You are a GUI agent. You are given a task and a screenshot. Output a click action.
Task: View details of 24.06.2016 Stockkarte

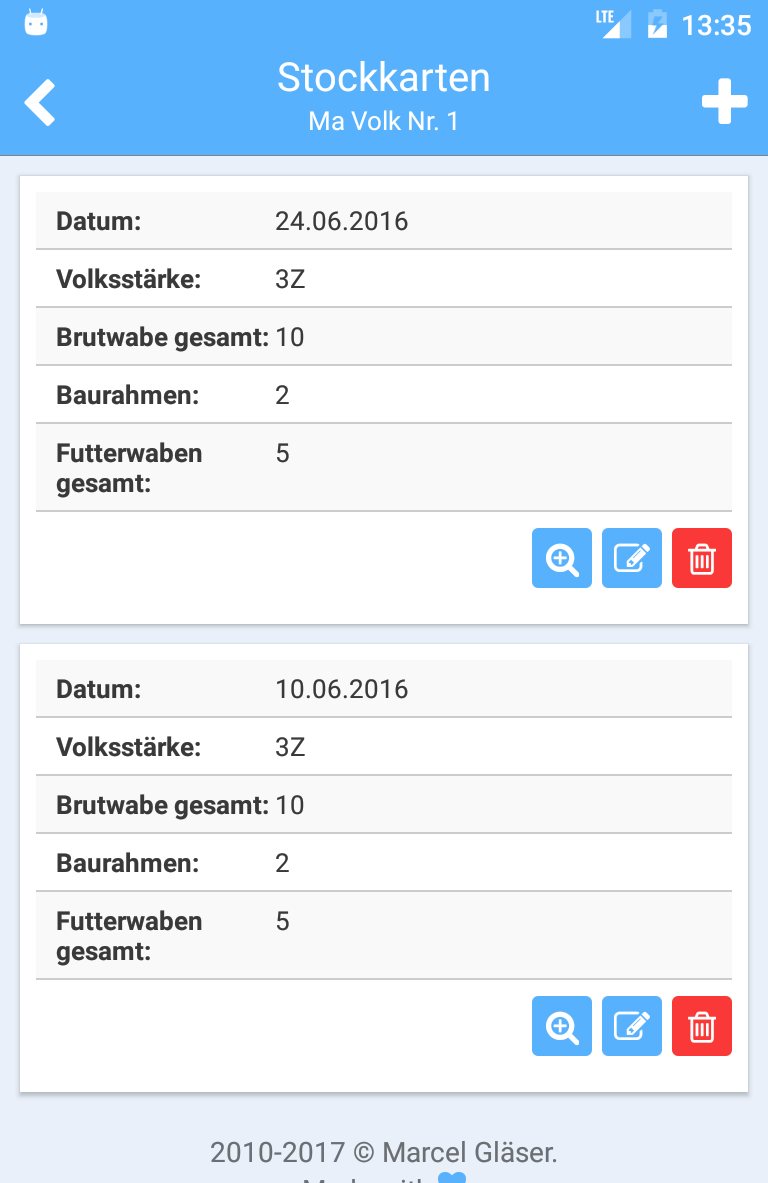coord(562,558)
